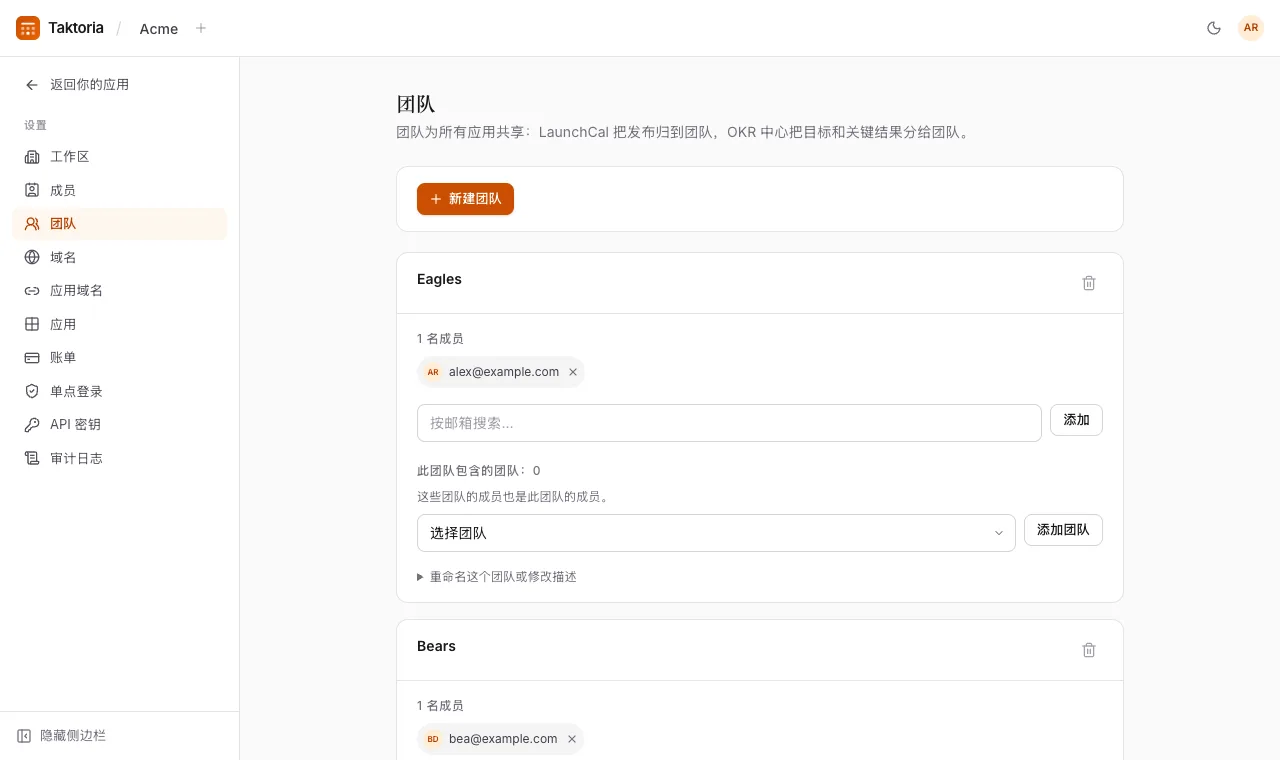
Task: Click the 添加团队 button in Eagles
Action: (1063, 530)
